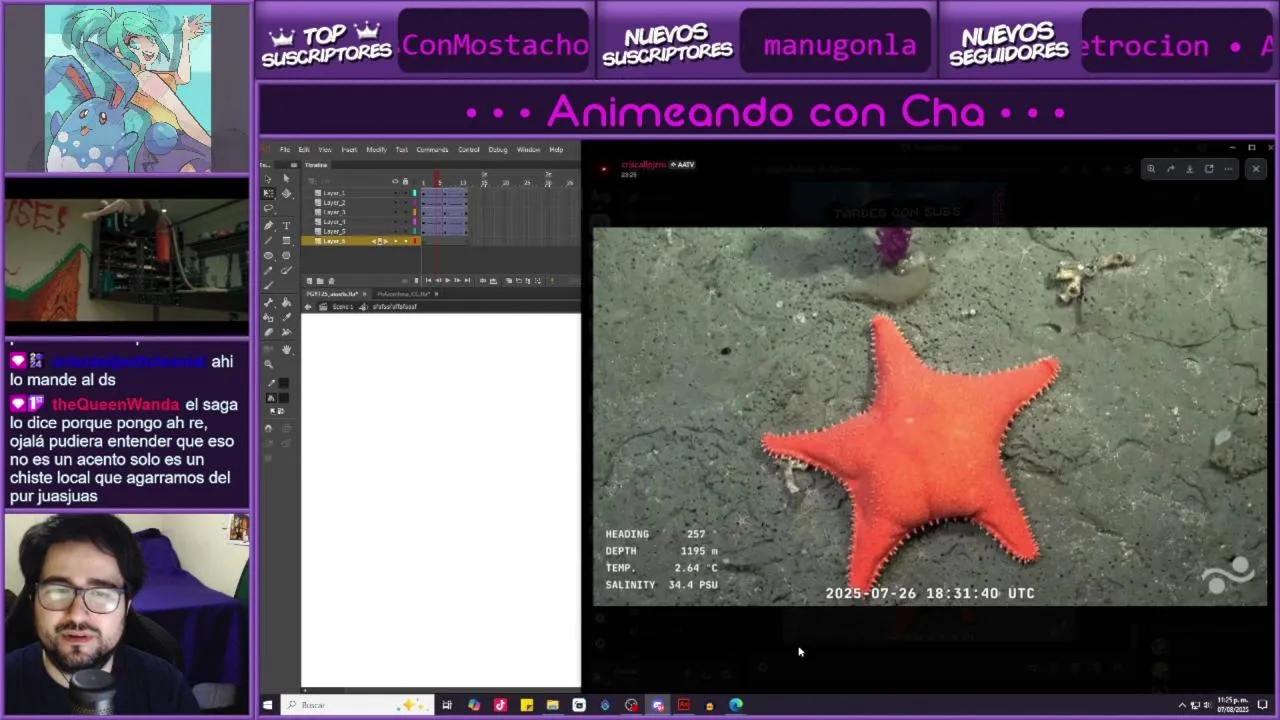The image size is (1280, 720).
Task: Click the Buscar taskbar search box
Action: tap(355, 705)
